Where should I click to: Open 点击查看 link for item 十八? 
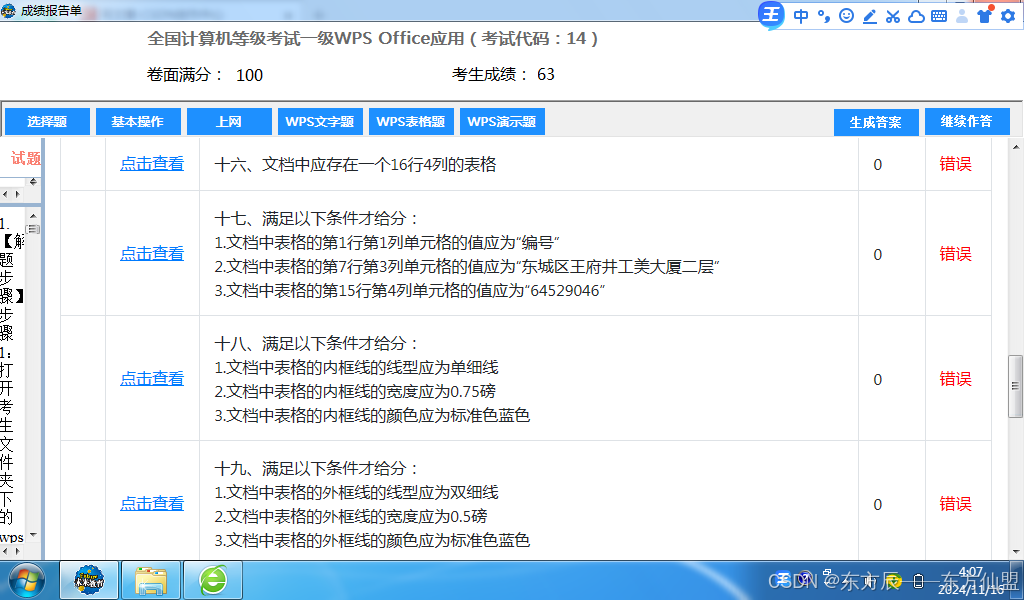pos(152,378)
